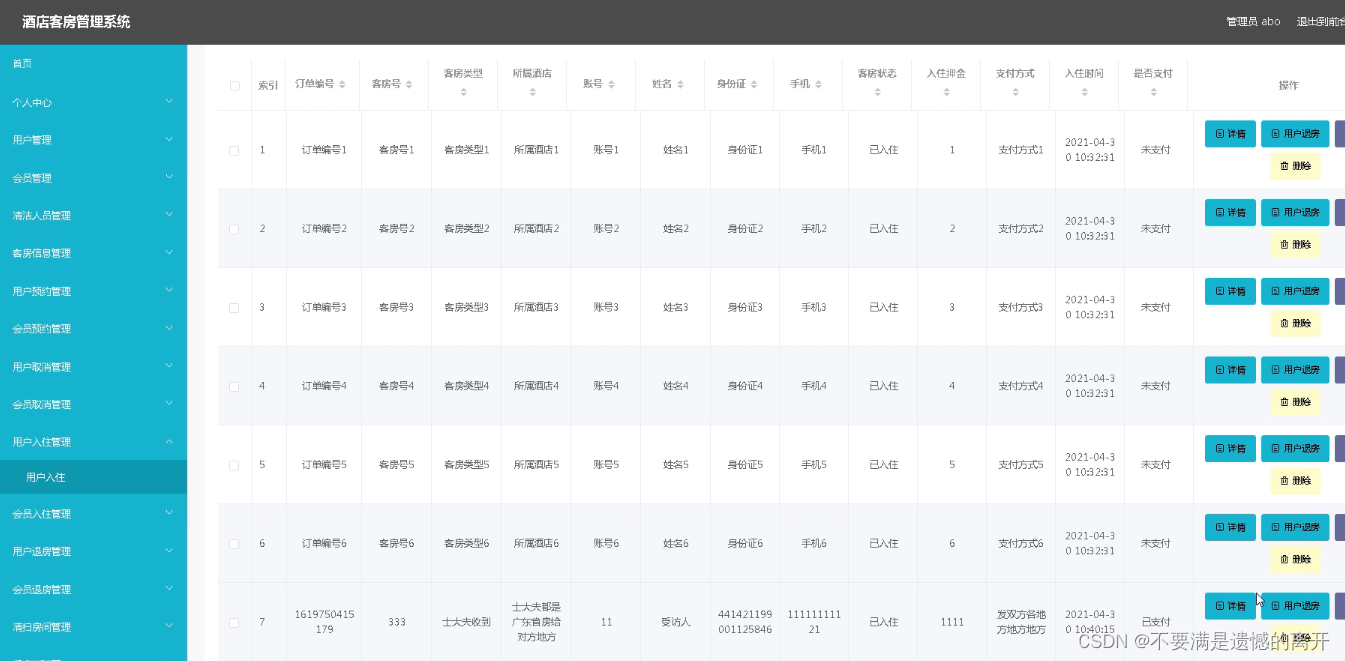View 详情 for row 订单编号3

tap(1230, 291)
